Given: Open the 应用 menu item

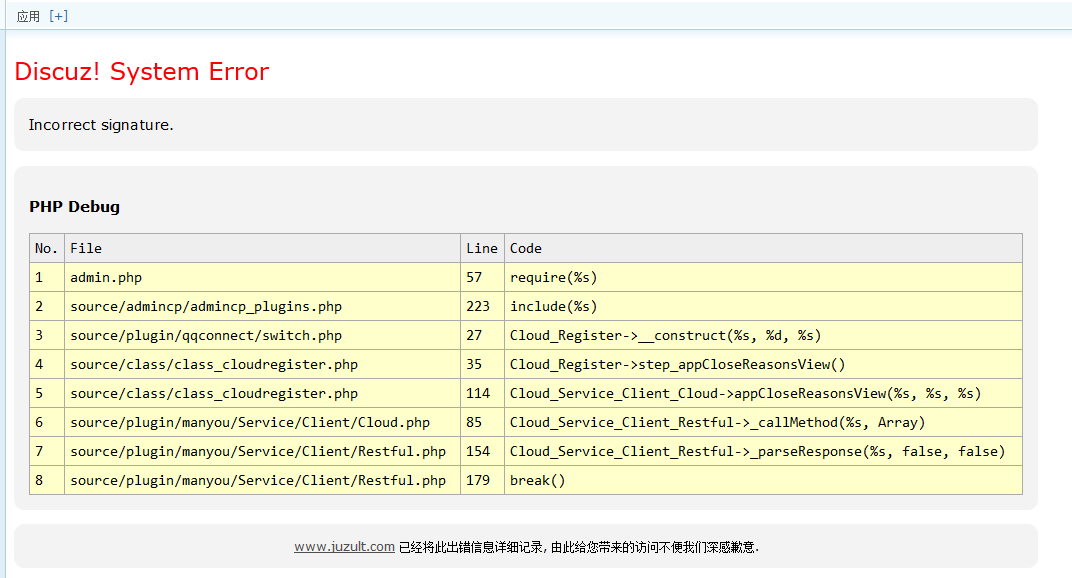Looking at the screenshot, I should click(x=28, y=16).
